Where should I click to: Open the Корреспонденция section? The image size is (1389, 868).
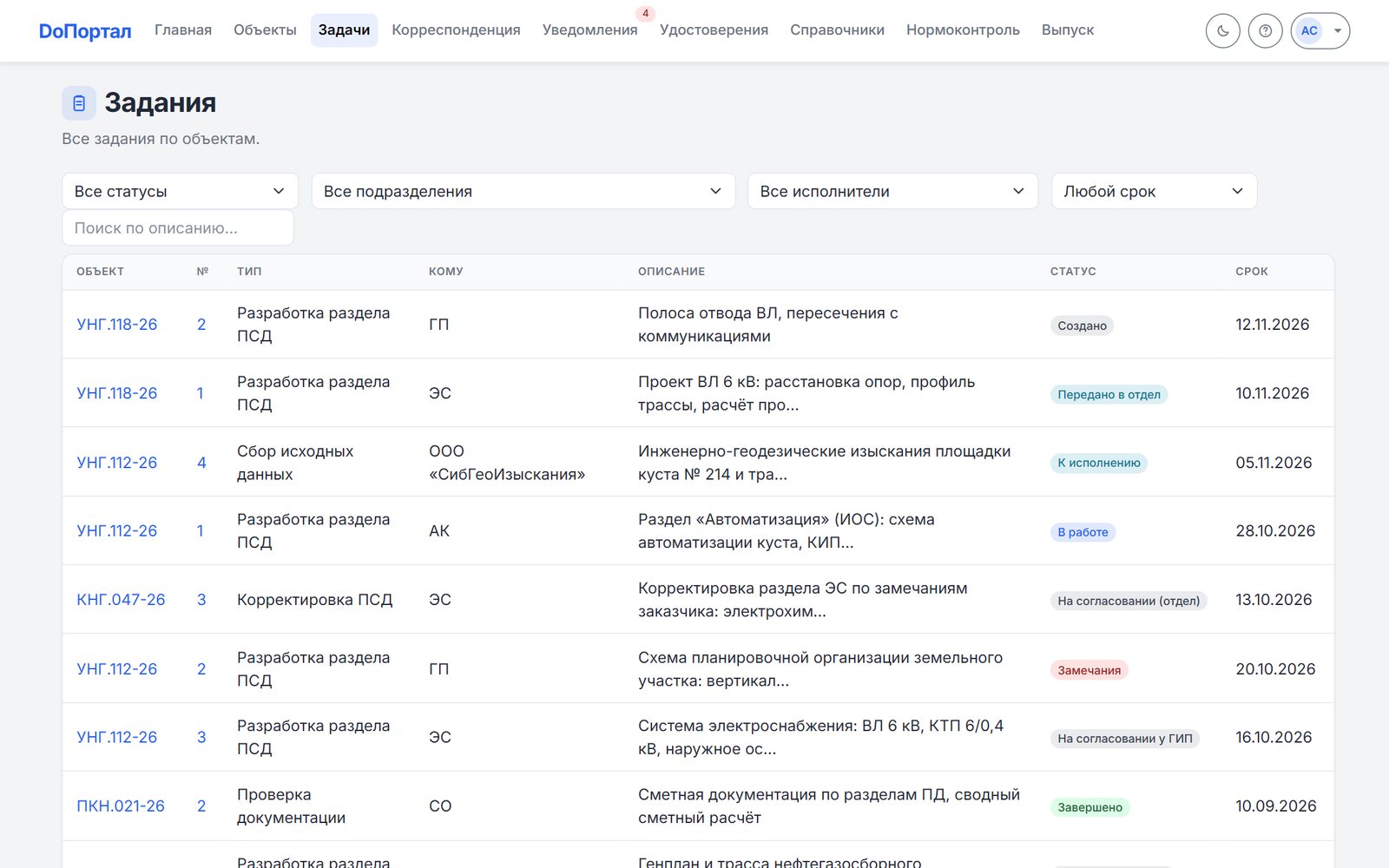(456, 30)
